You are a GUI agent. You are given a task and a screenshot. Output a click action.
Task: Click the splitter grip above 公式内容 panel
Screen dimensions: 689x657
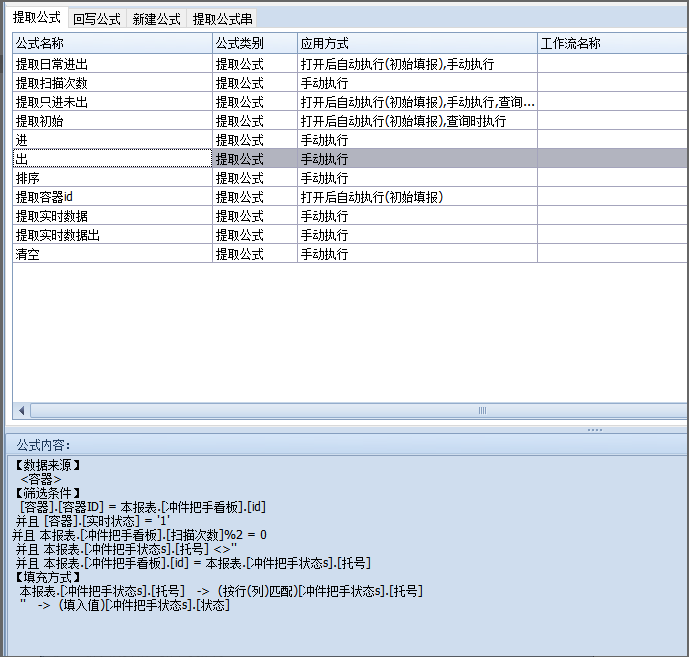coord(594,429)
